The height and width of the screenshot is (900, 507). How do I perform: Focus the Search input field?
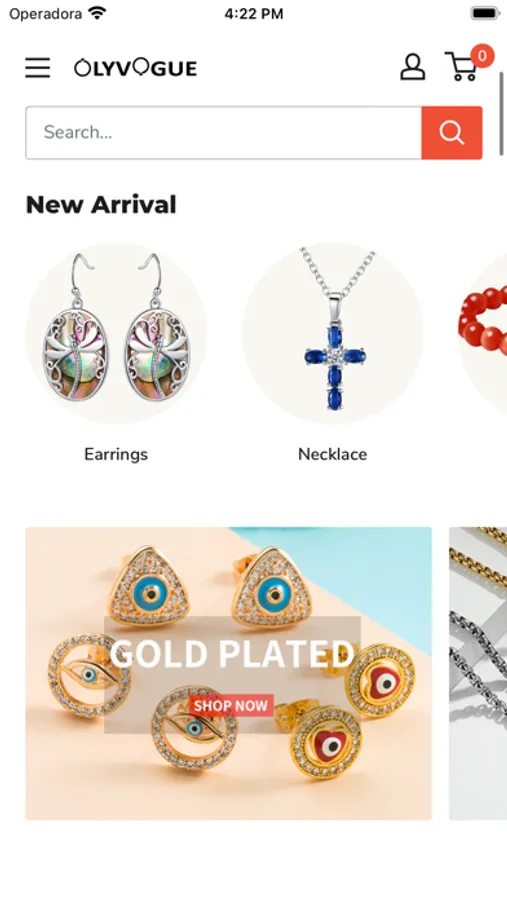tap(223, 133)
